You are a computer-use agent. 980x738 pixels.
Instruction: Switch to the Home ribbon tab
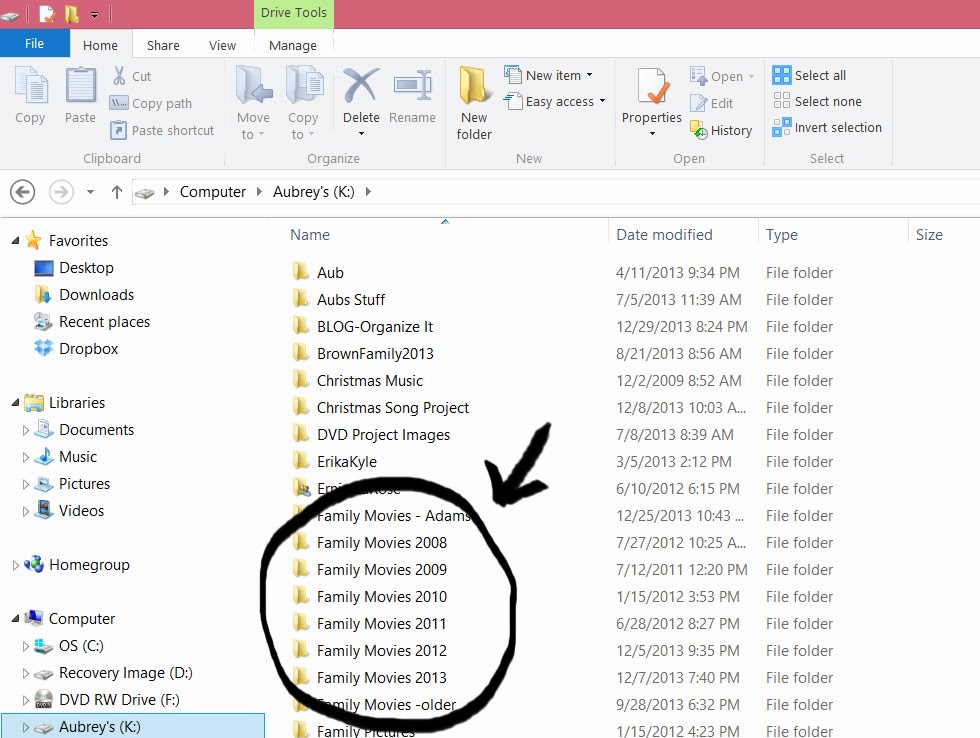point(100,45)
